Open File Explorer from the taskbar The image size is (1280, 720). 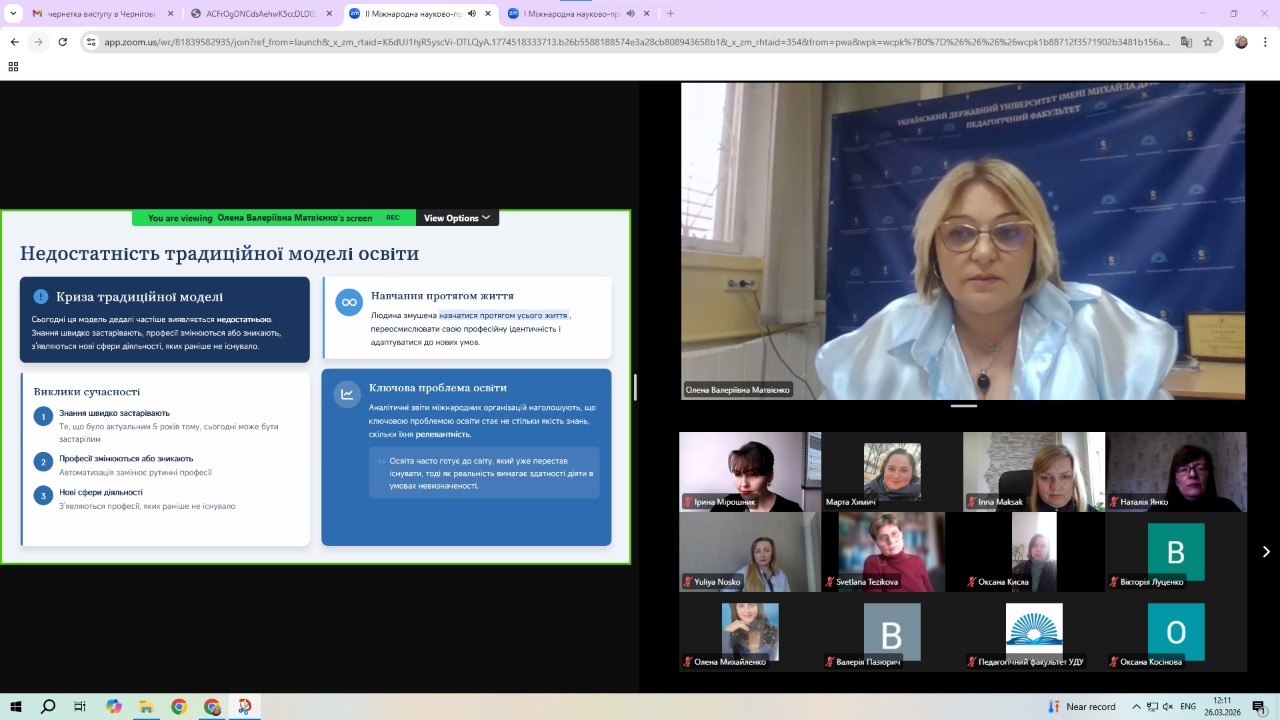pyautogui.click(x=146, y=706)
